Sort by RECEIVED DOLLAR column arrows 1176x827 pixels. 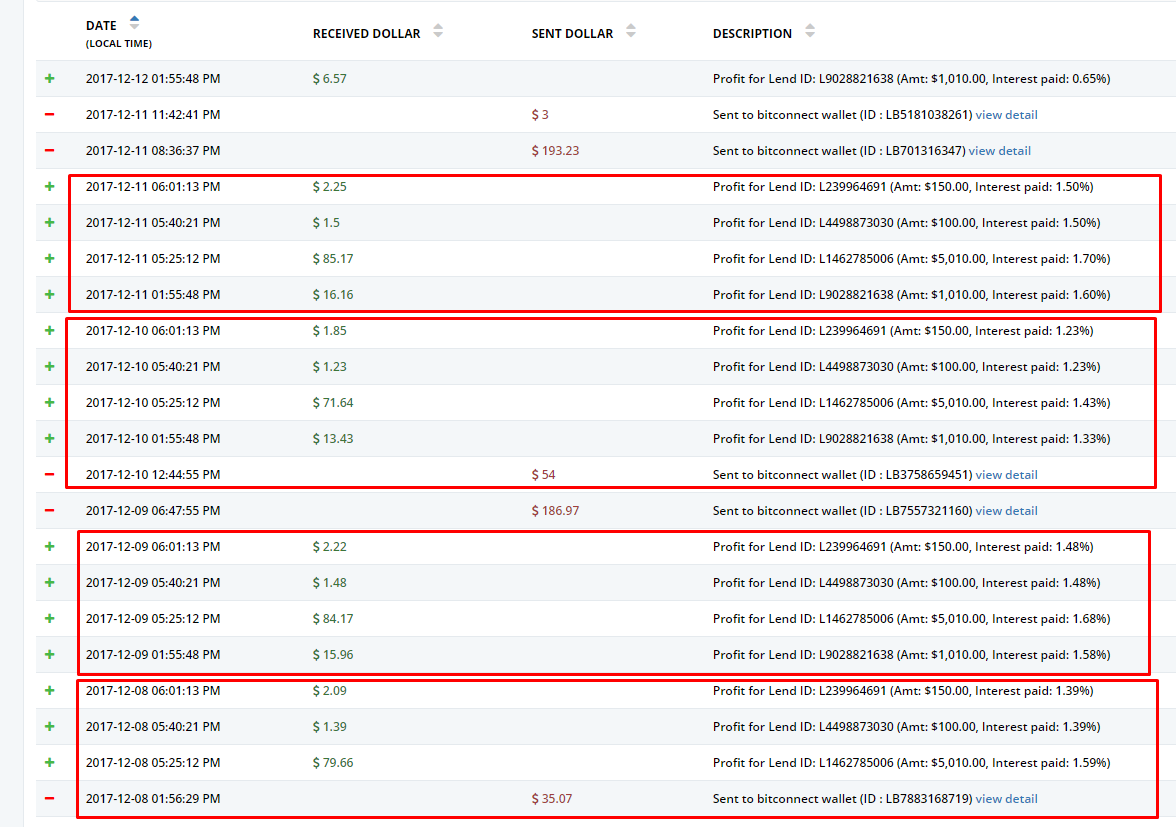coord(438,31)
